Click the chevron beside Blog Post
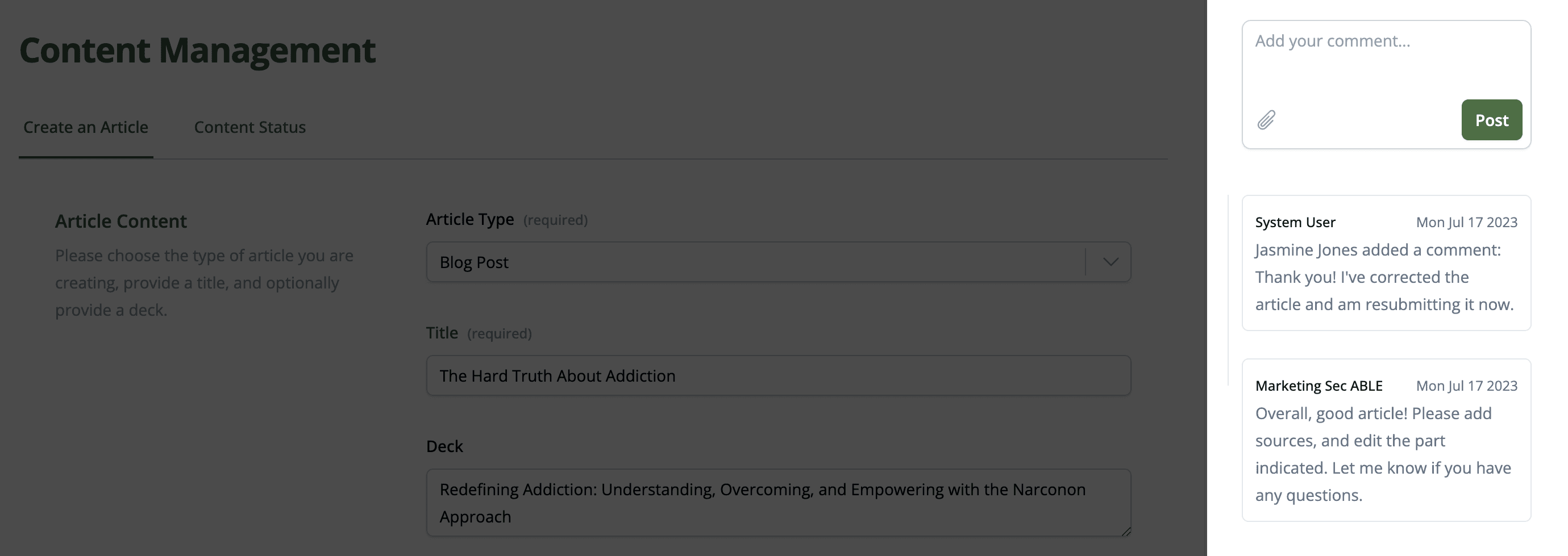Viewport: 1568px width, 556px height. [1110, 262]
